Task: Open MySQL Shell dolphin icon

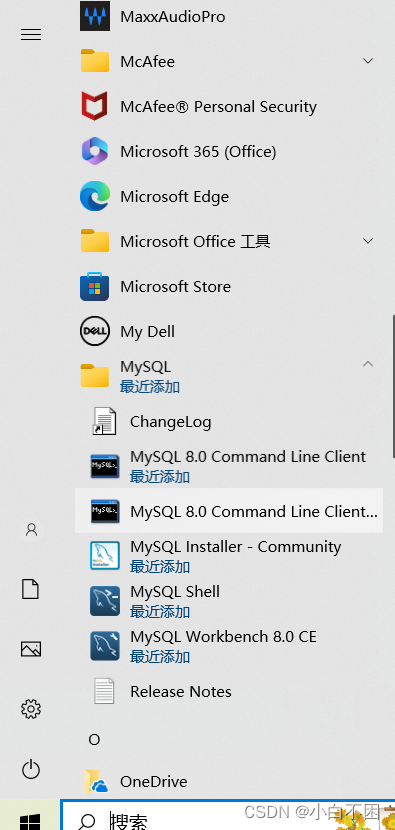Action: click(104, 601)
